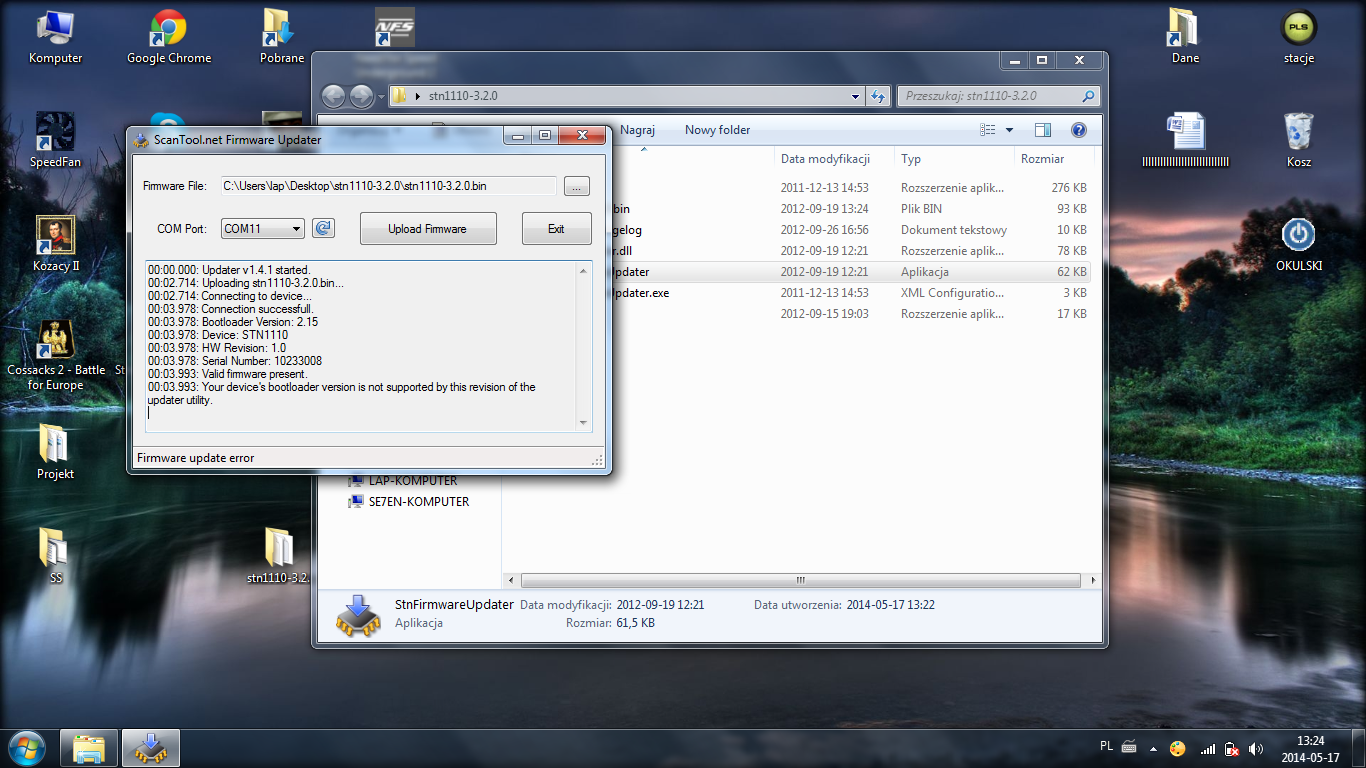Click the 2012-09-15 19:03 date cell

[x=825, y=314]
